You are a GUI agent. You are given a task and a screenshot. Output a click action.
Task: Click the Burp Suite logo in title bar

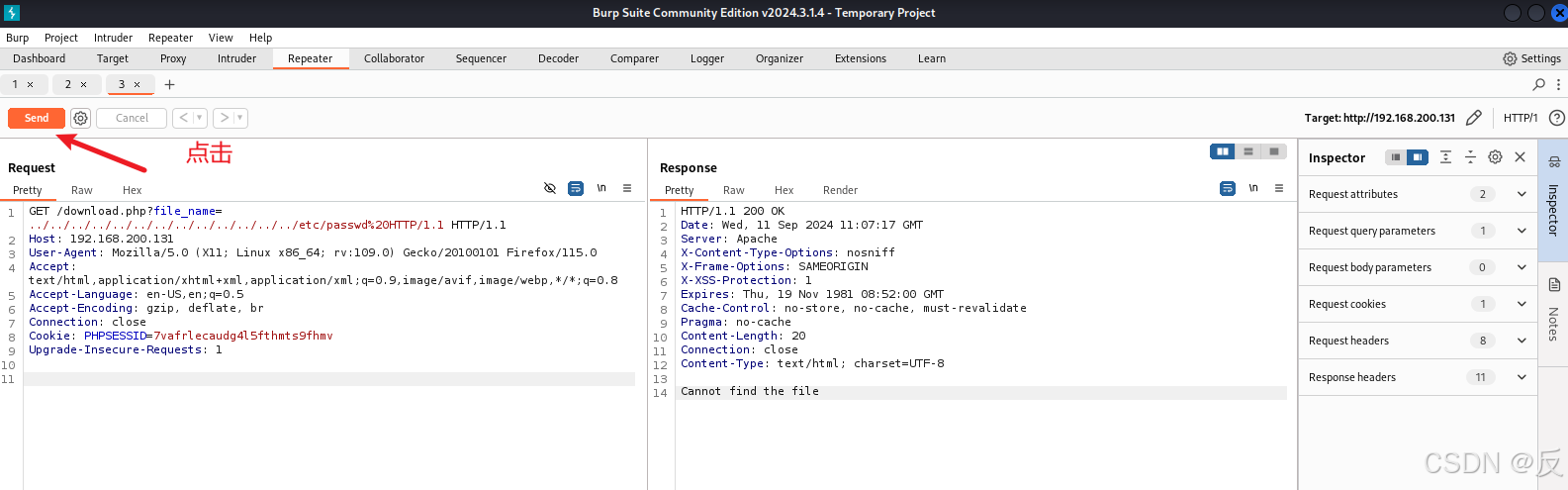pos(12,13)
